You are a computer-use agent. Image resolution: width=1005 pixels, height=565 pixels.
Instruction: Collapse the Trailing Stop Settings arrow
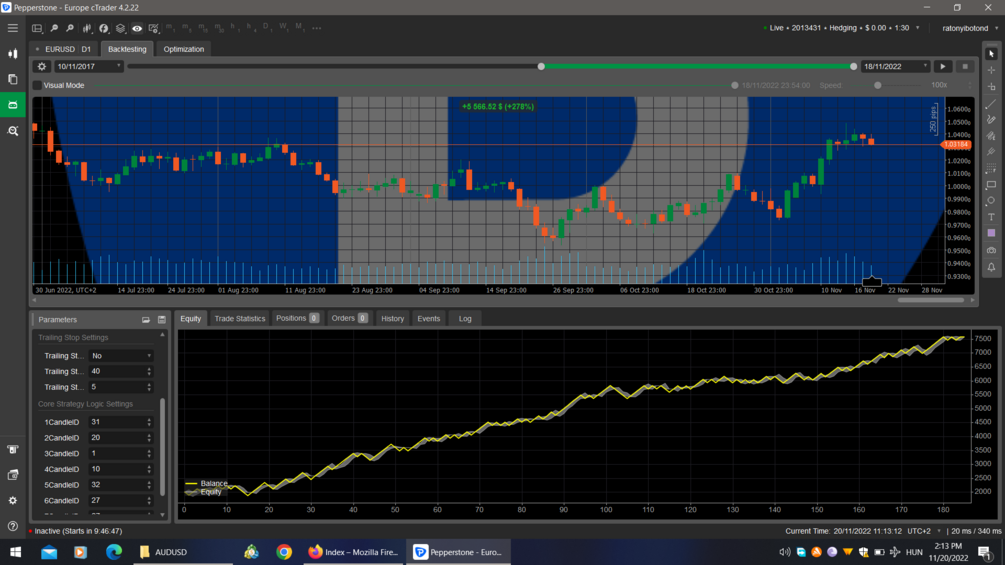[162, 335]
